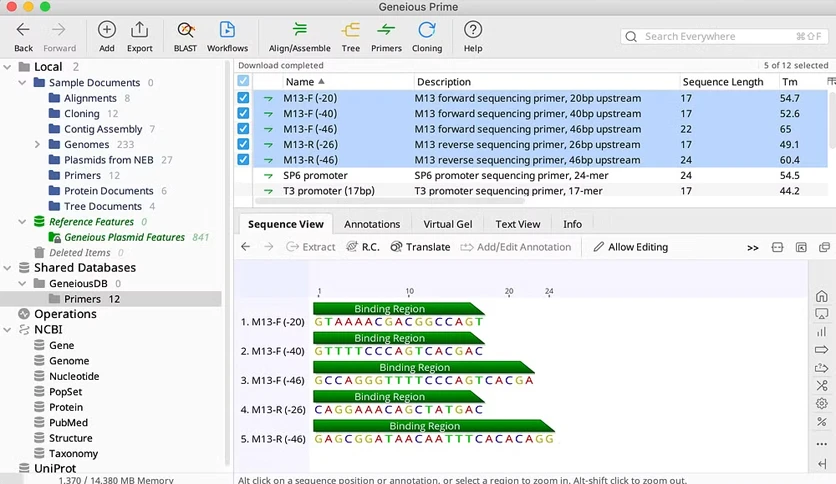Click the Translate sequence button
Viewport: 836px width, 484px height.
[x=420, y=247]
